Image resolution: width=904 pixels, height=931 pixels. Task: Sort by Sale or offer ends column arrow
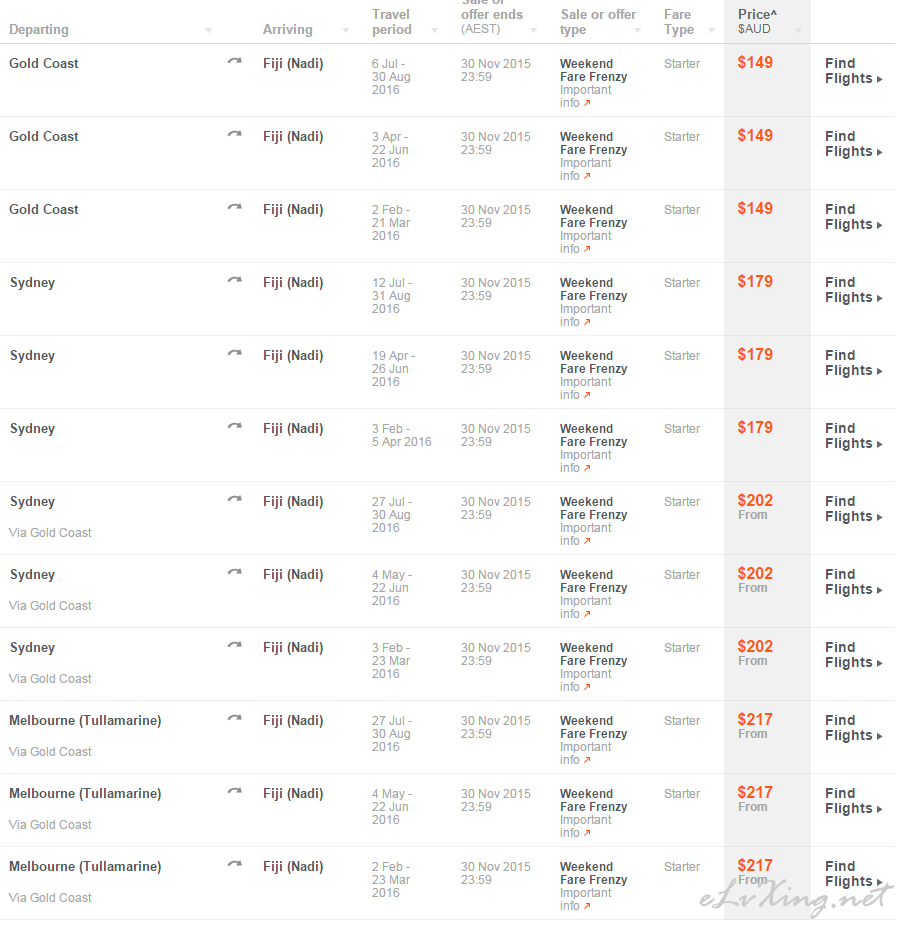(x=534, y=30)
